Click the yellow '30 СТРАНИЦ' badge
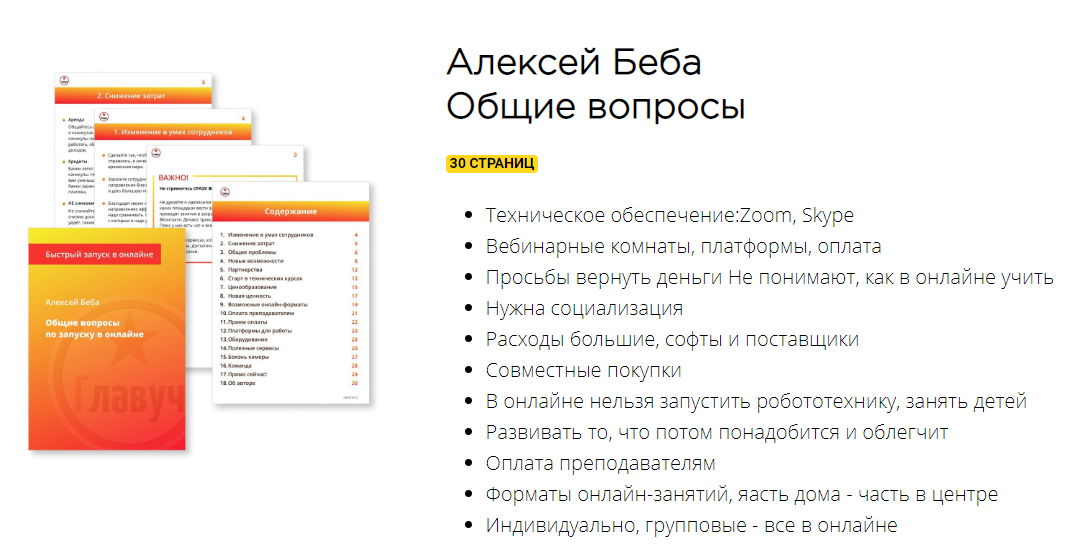This screenshot has width=1089, height=548. coord(492,163)
